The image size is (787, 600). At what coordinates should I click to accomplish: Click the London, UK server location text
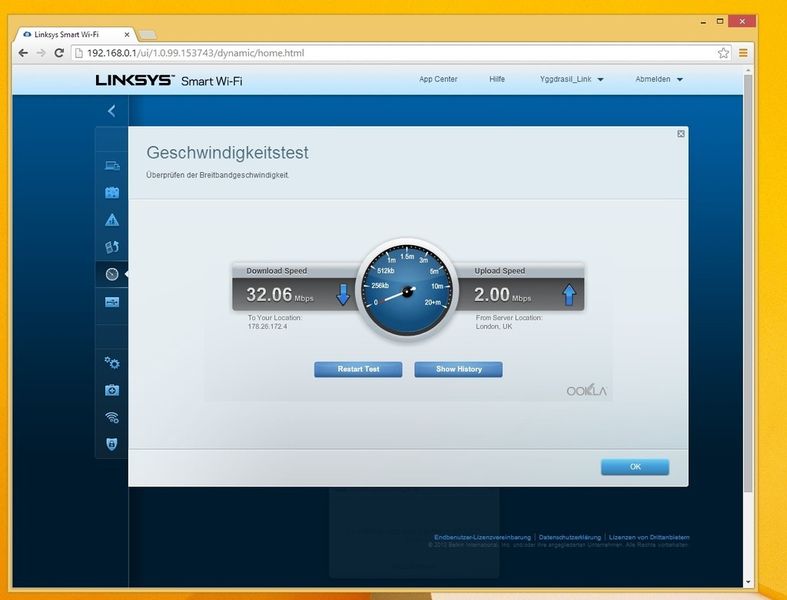click(x=494, y=326)
